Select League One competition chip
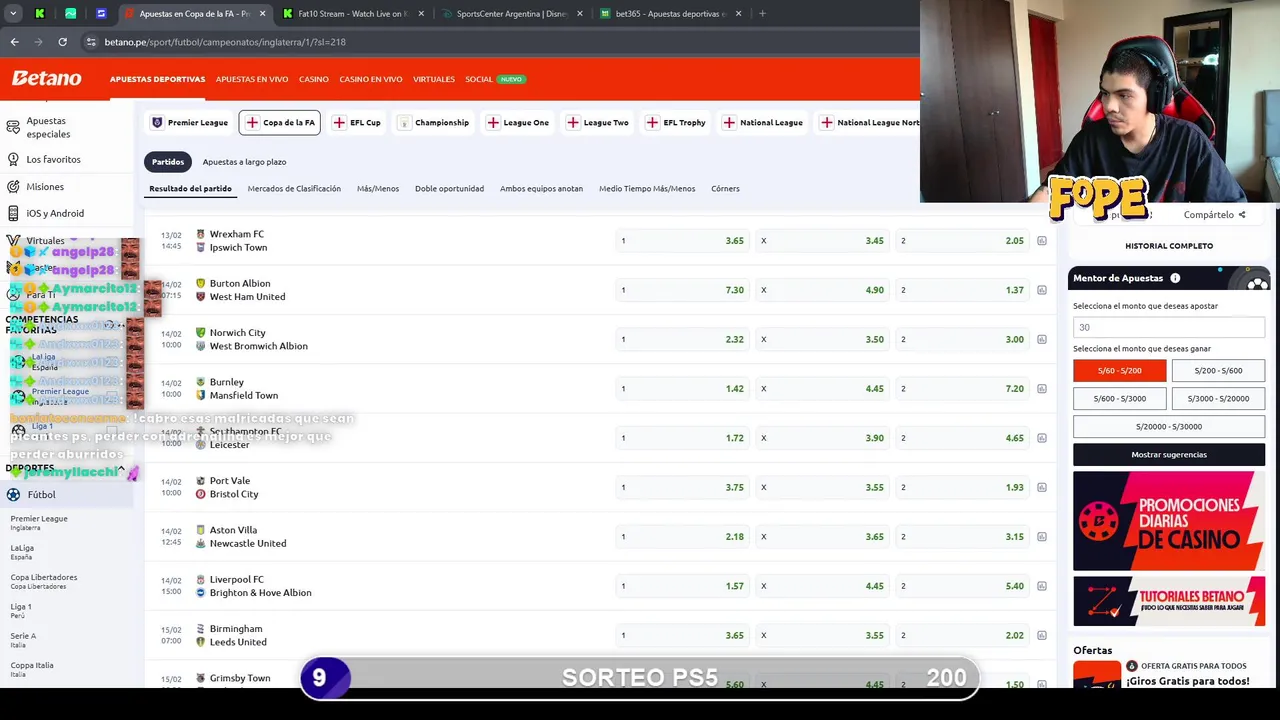1280x720 pixels. pyautogui.click(x=518, y=122)
